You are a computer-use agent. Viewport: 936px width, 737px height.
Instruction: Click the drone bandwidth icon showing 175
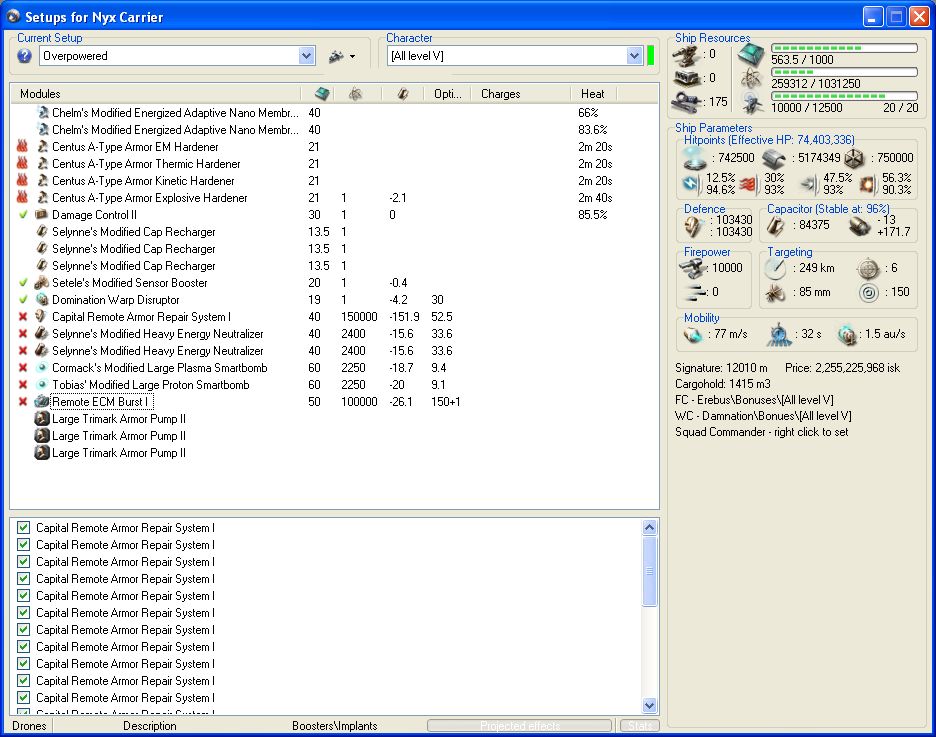pos(686,102)
